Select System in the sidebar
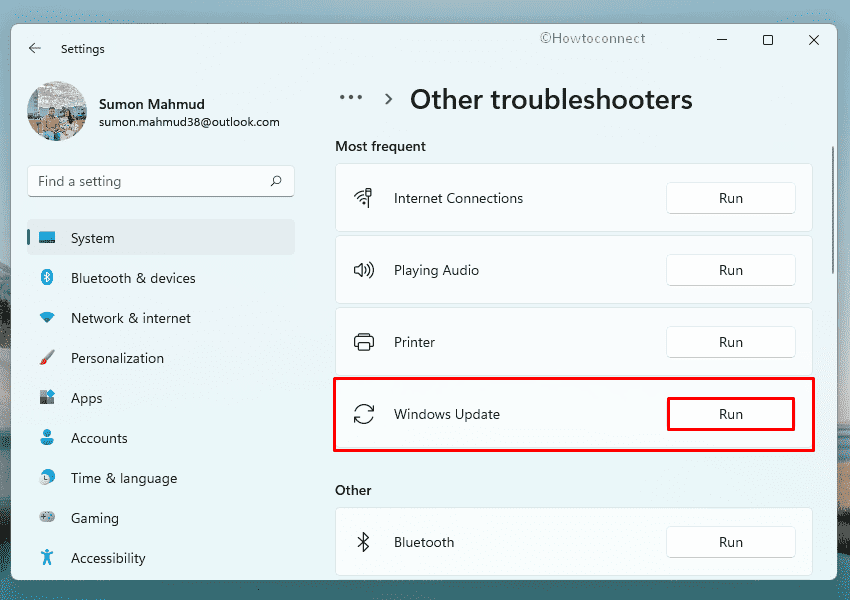Viewport: 850px width, 600px height. [160, 237]
